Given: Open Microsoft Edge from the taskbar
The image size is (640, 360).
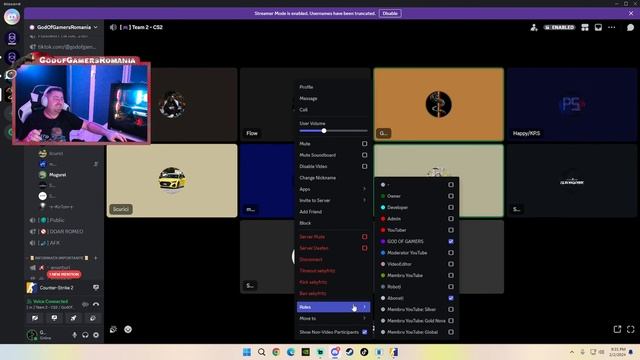Looking at the screenshot, I should [x=291, y=352].
